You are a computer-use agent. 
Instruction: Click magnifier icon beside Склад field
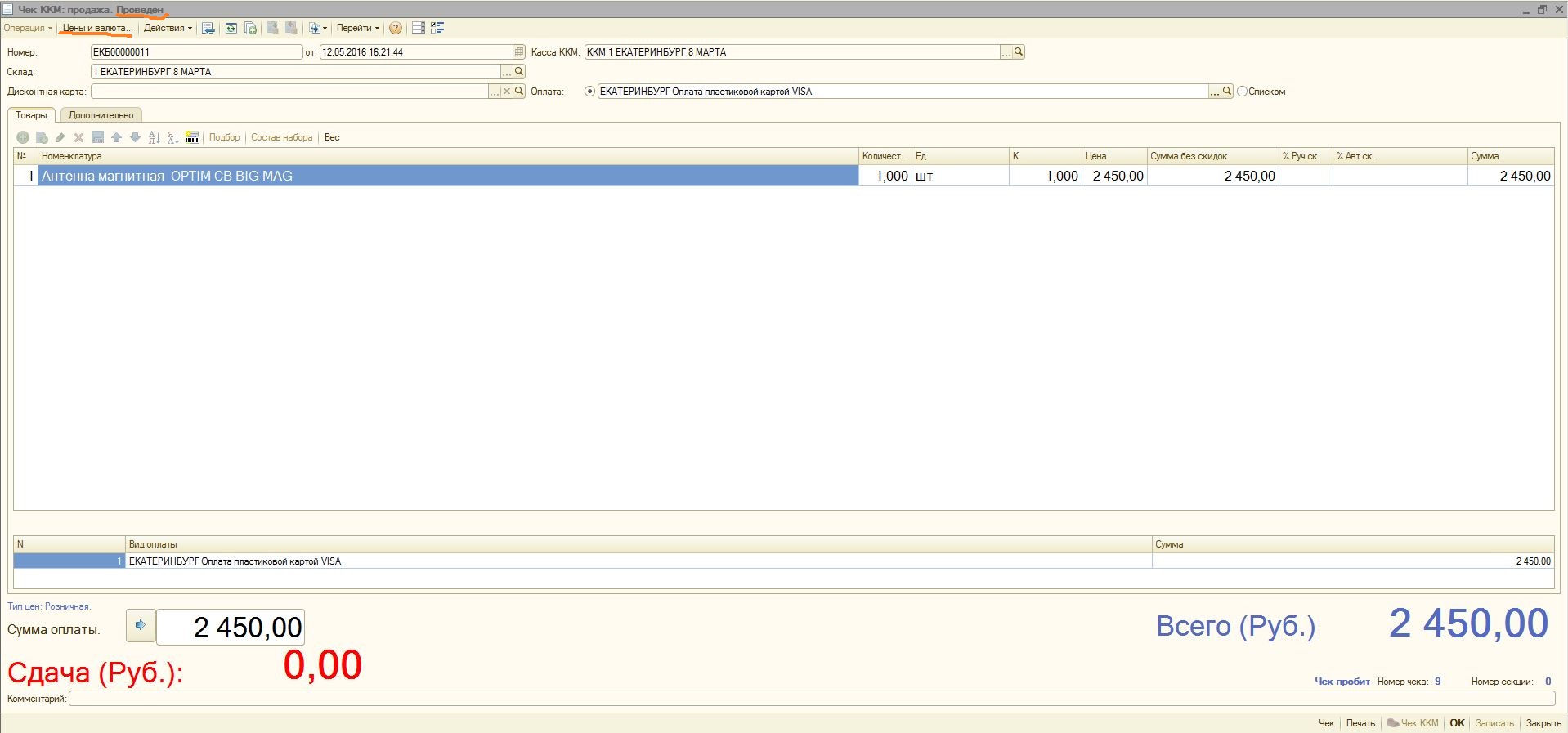[519, 72]
